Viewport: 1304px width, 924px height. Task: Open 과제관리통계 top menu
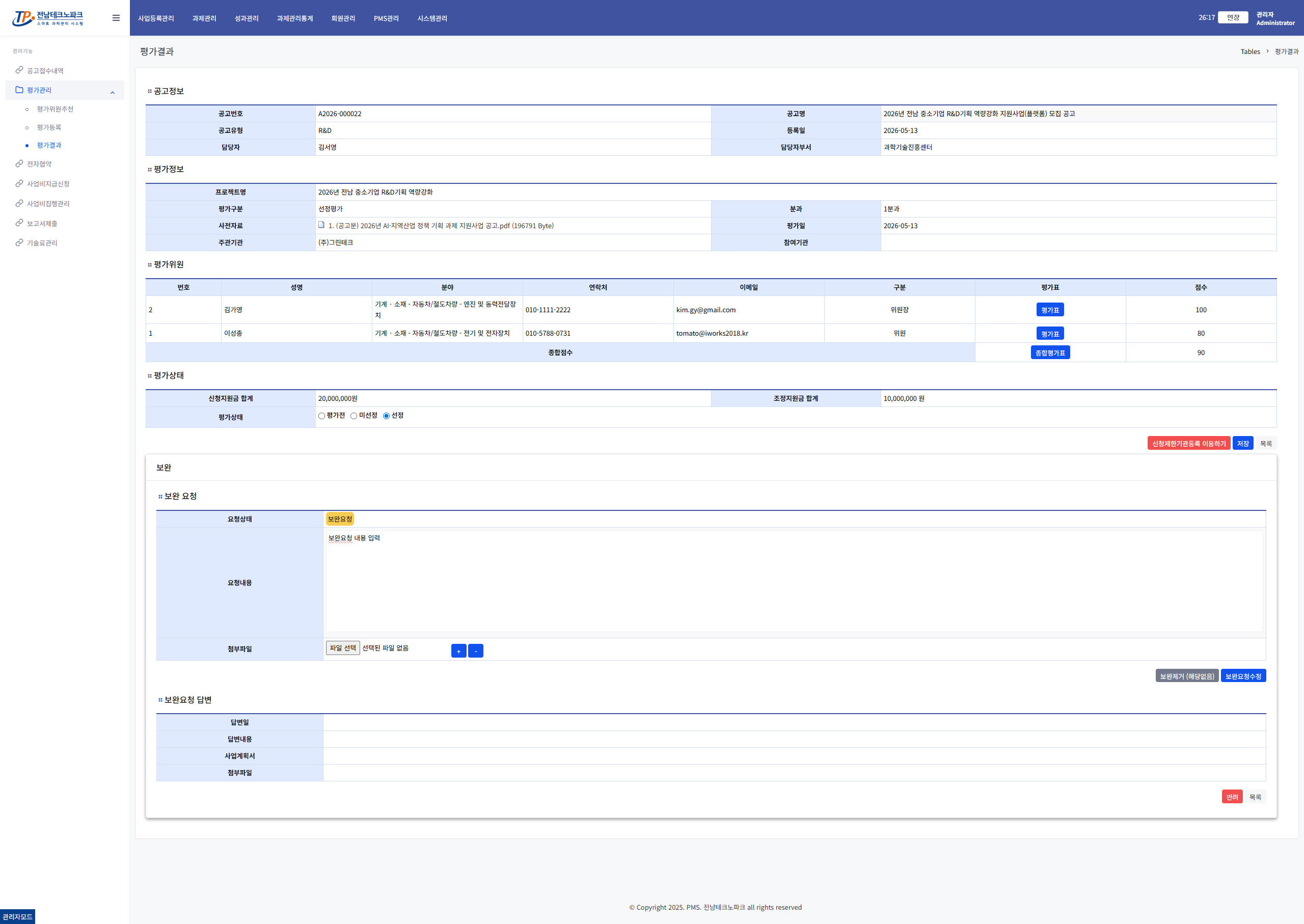295,18
